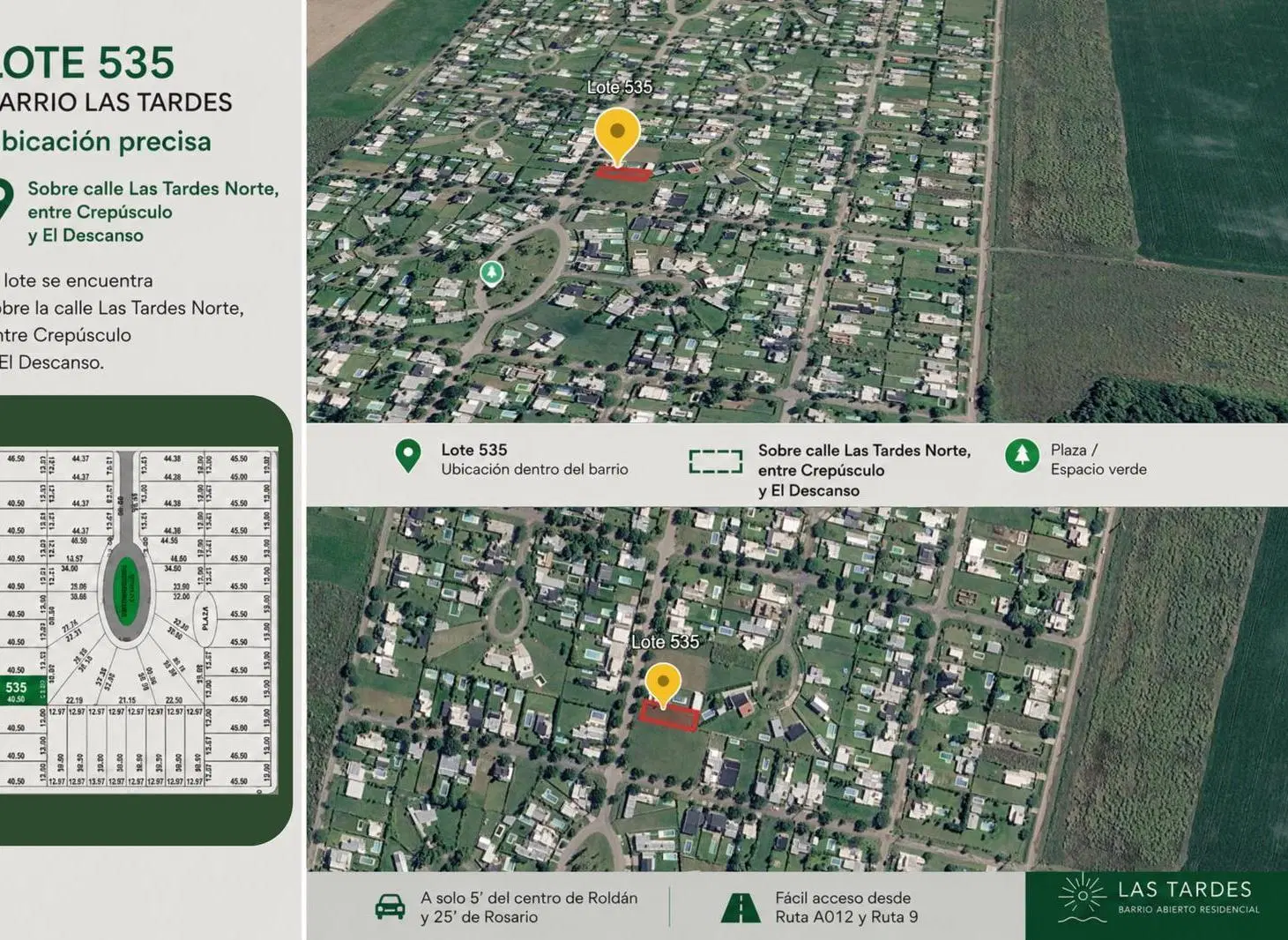Click the green oval plaza in the lot plan

click(126, 591)
